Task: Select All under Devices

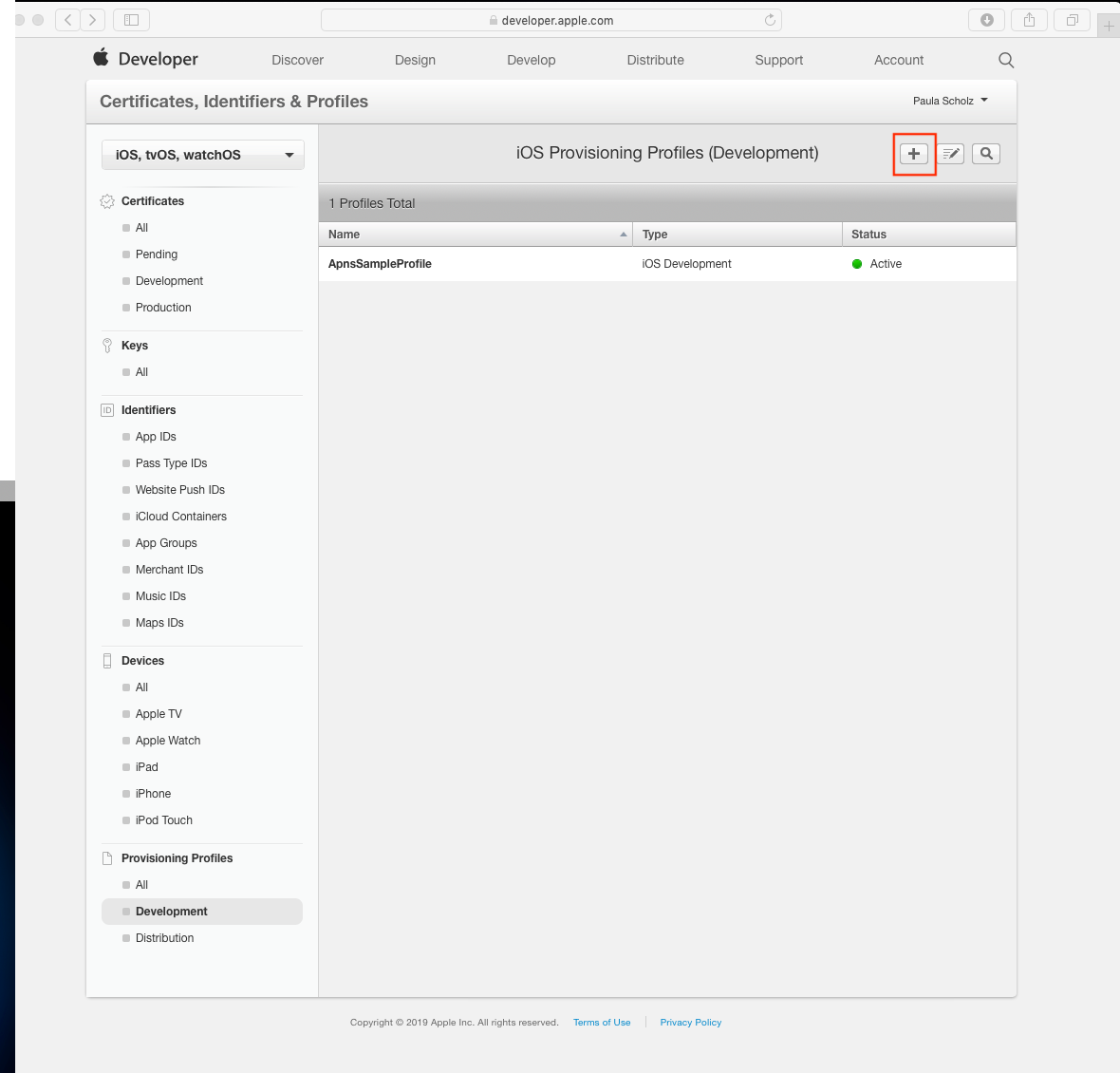Action: pos(141,687)
